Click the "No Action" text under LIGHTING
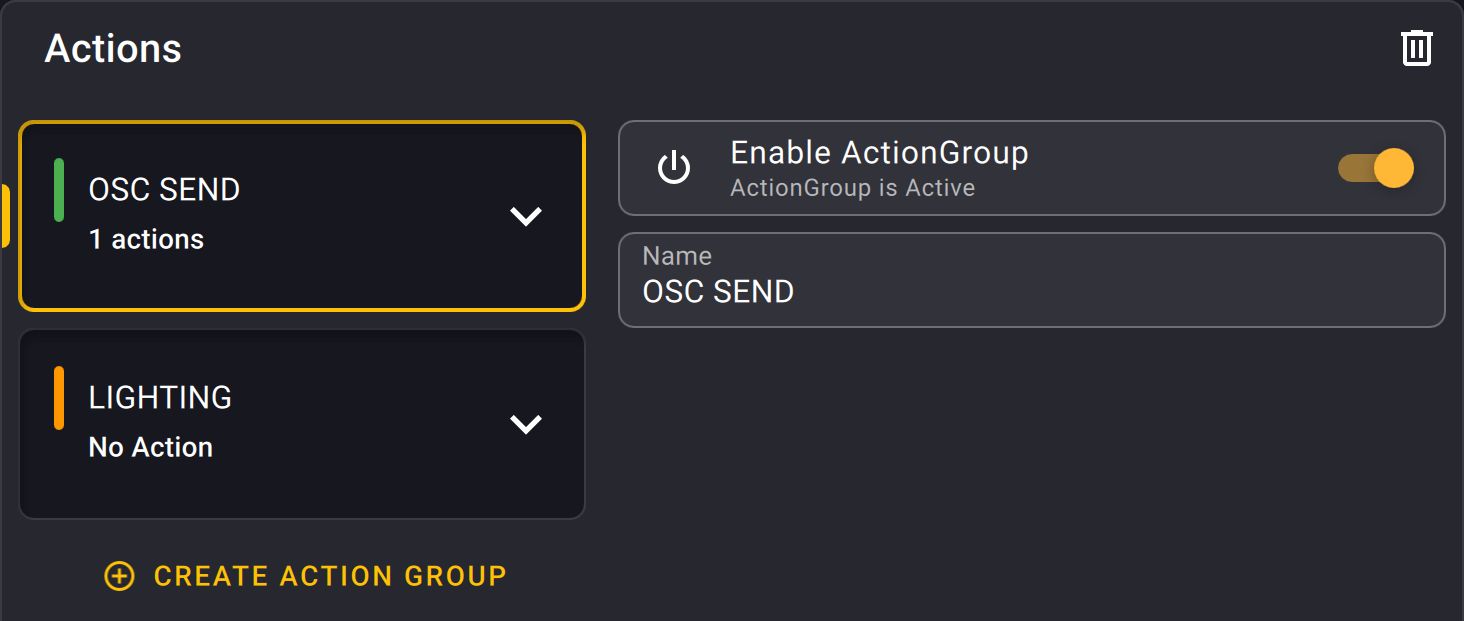The image size is (1464, 621). coord(151,447)
